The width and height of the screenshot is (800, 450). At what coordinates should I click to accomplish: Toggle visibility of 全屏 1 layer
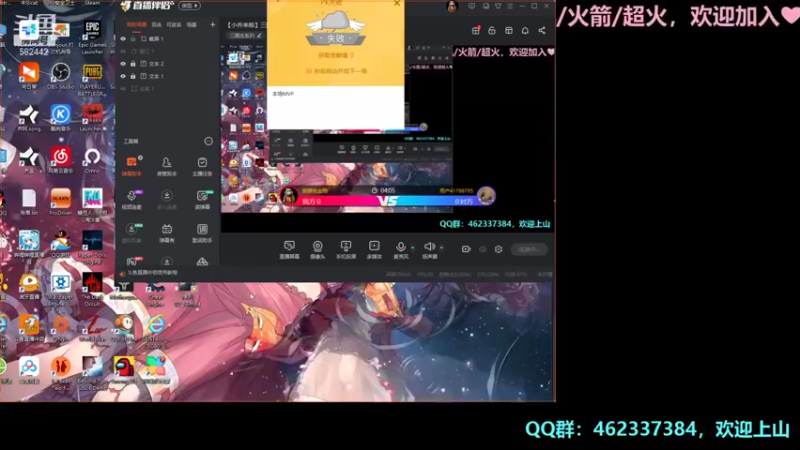[x=123, y=88]
